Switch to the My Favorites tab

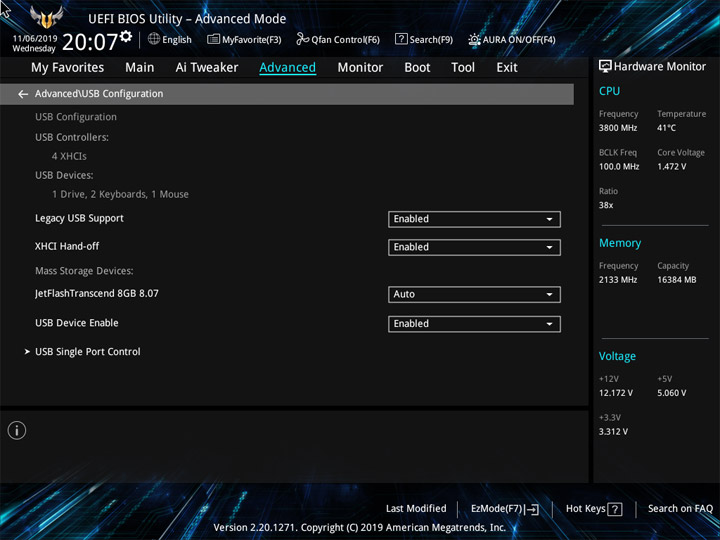68,68
